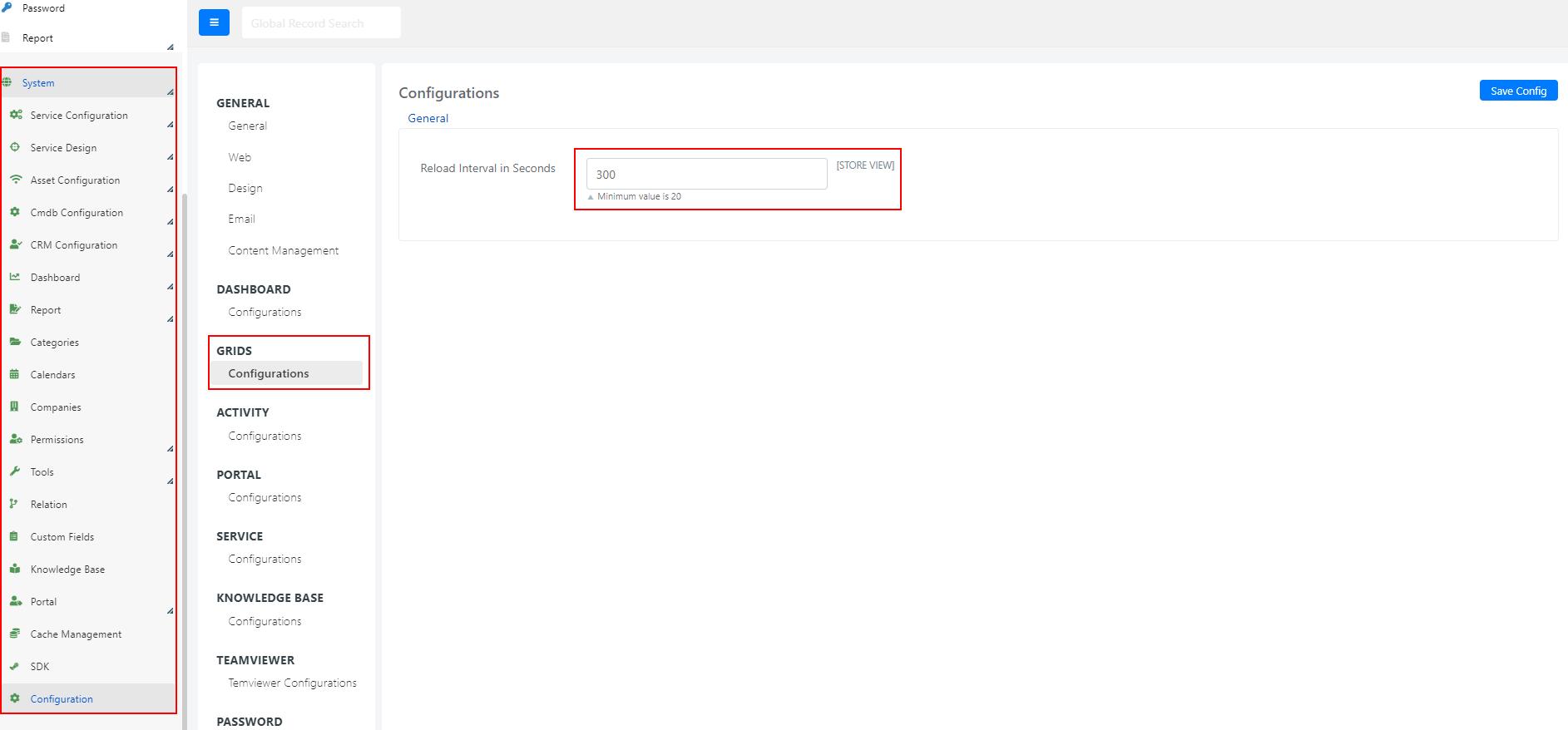Open Design settings under GENERAL

point(245,188)
